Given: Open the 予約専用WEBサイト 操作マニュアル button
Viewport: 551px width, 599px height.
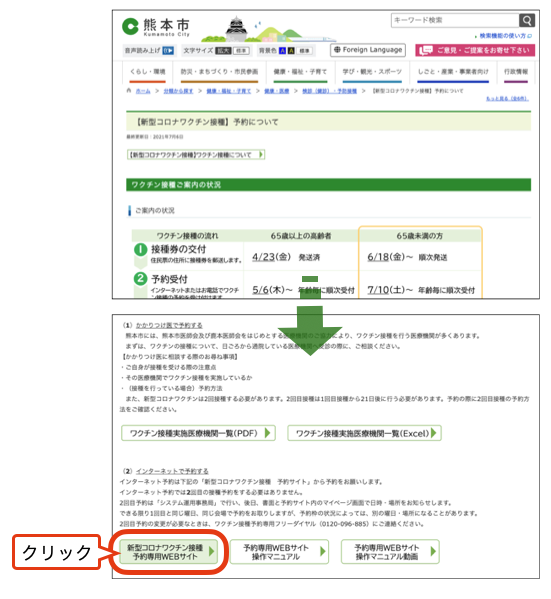Looking at the screenshot, I should [279, 552].
